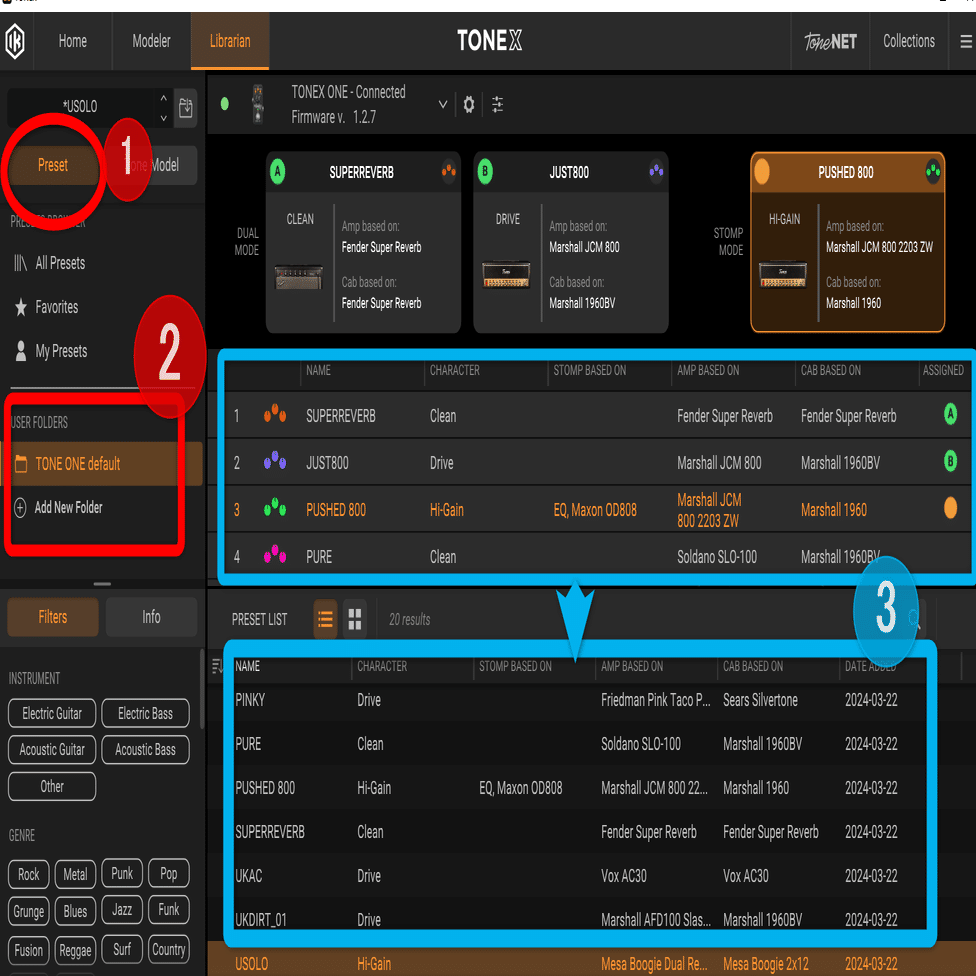Open the TONEX ONE device dropdown
Image resolution: width=976 pixels, height=976 pixels.
443,104
